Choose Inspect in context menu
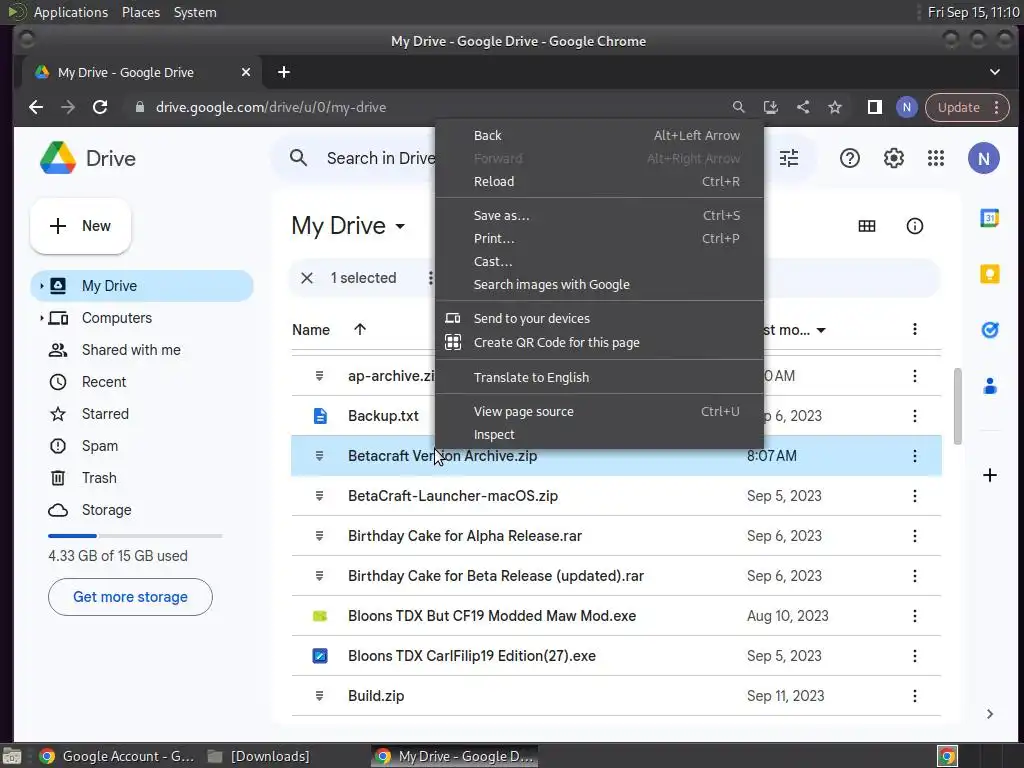 click(x=600, y=434)
